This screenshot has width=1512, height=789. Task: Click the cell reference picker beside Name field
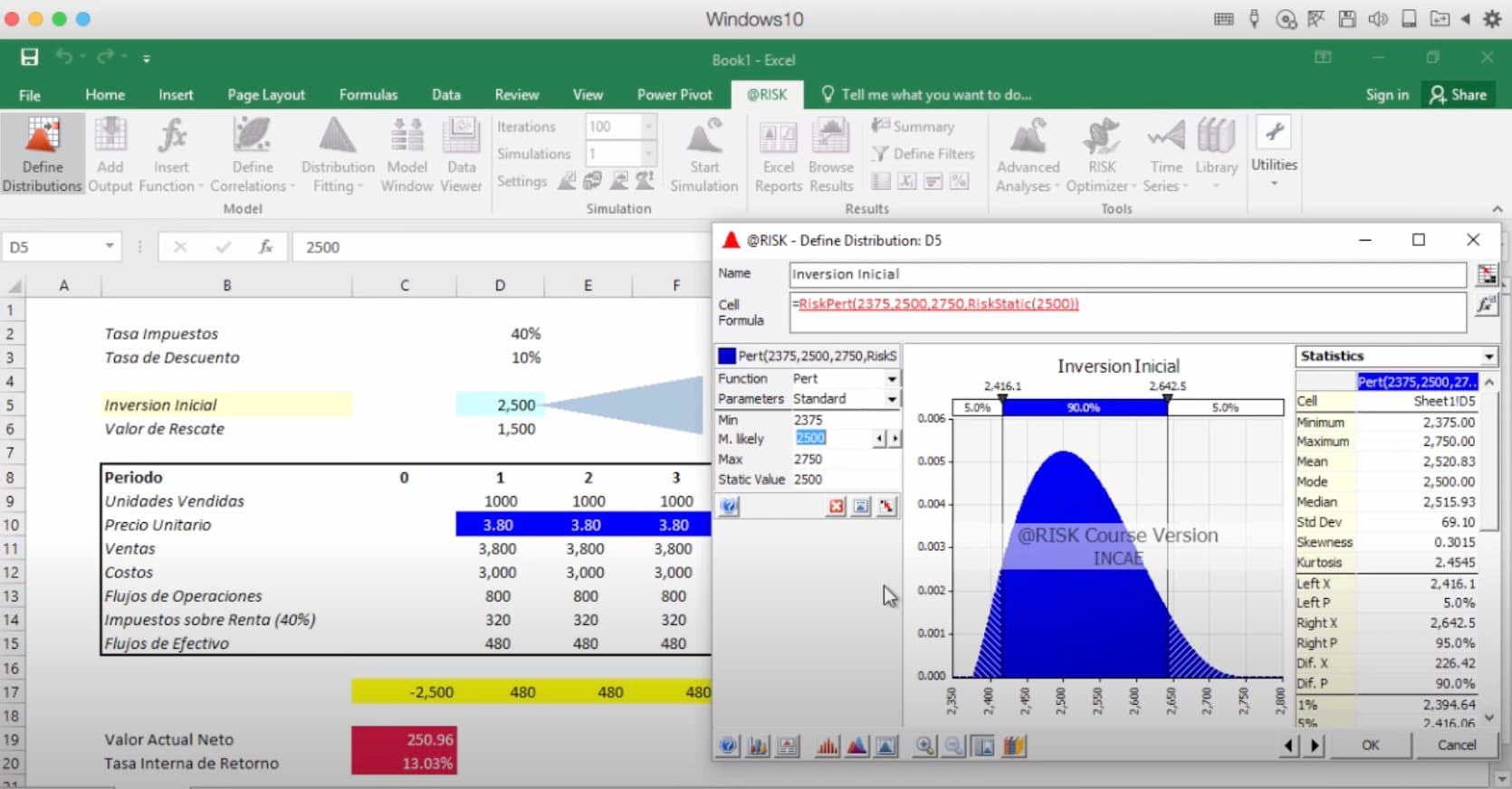(1486, 275)
